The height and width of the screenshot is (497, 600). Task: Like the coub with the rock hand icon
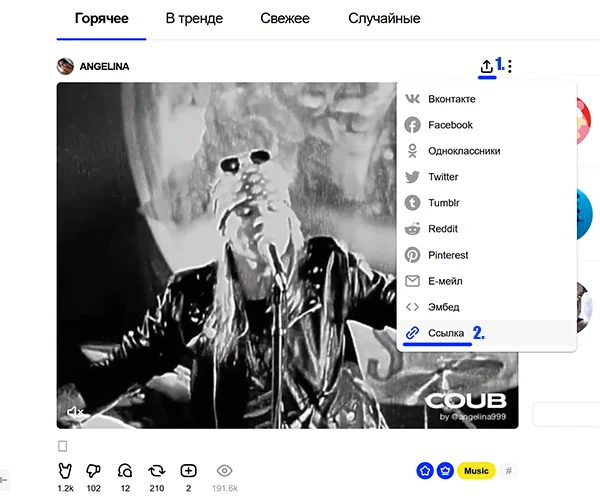pyautogui.click(x=65, y=471)
